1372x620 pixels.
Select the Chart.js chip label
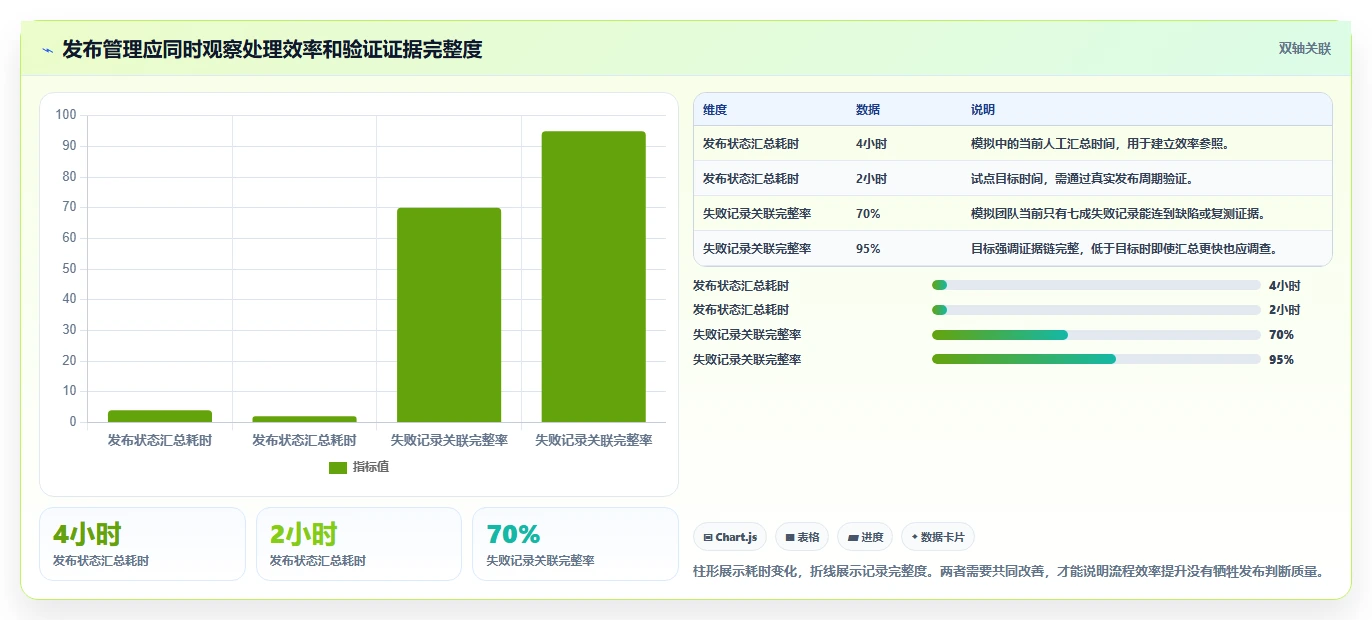(736, 537)
